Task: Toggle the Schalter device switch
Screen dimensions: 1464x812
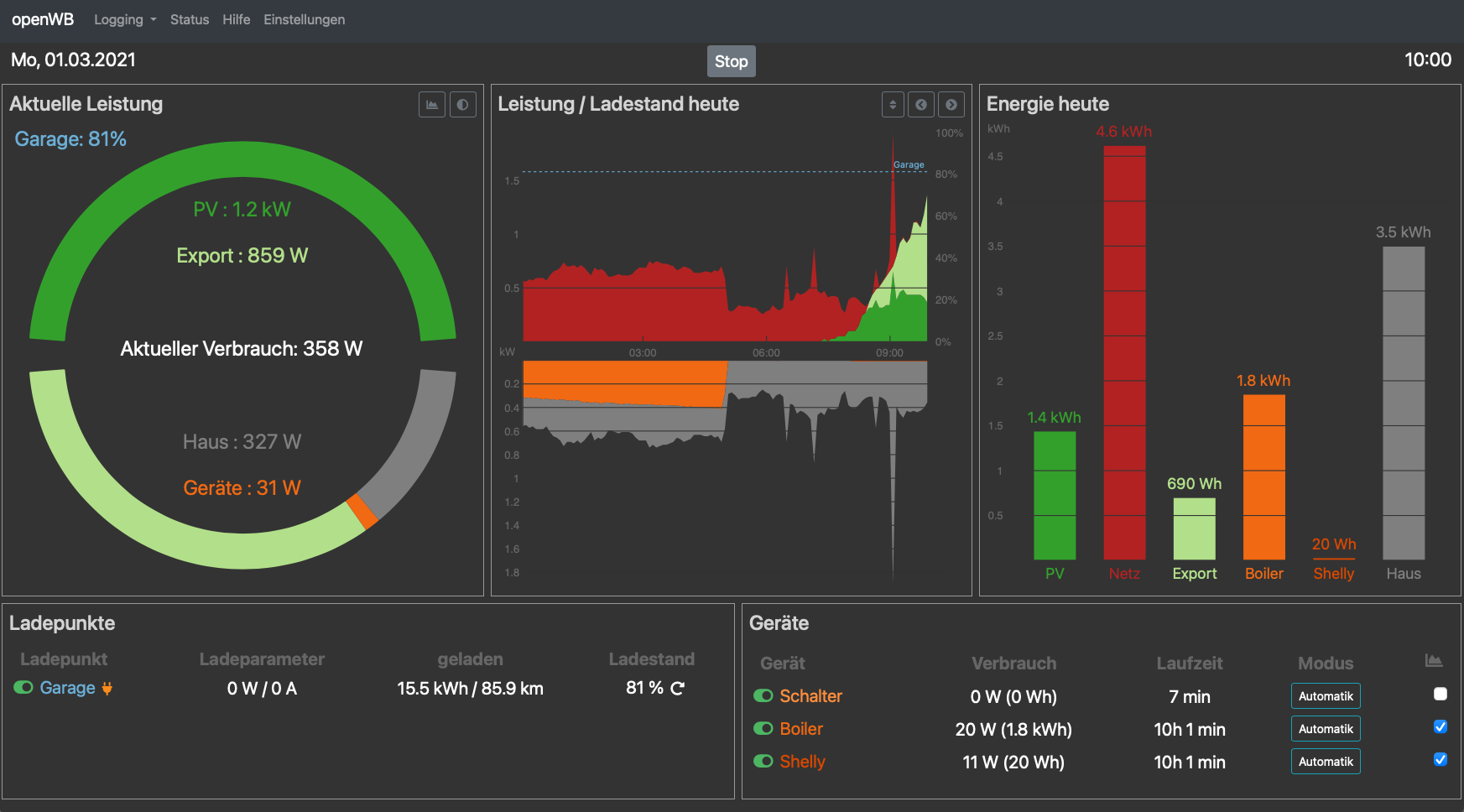Action: click(x=763, y=695)
